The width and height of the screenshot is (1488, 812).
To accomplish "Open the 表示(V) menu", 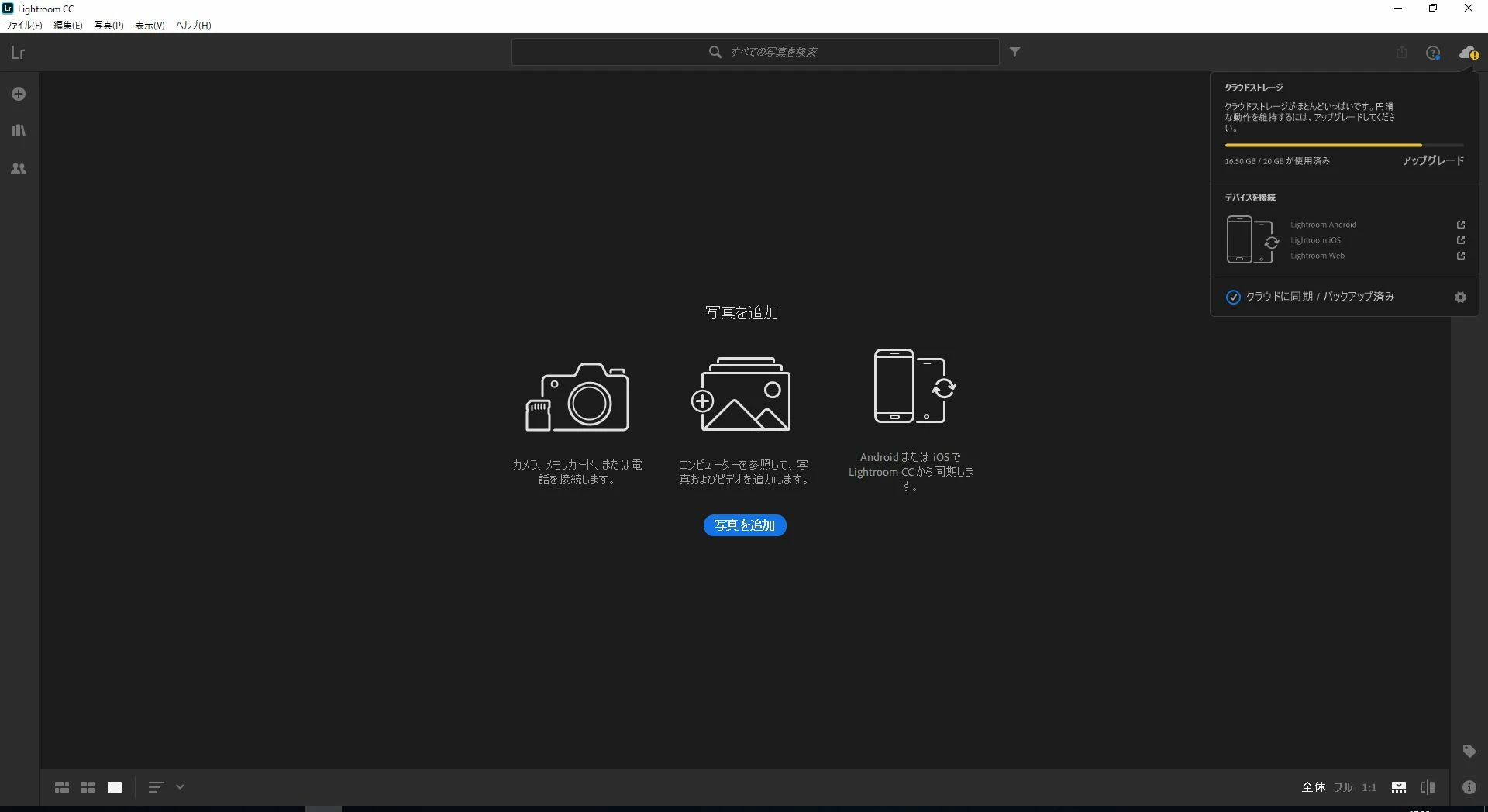I will pos(150,25).
